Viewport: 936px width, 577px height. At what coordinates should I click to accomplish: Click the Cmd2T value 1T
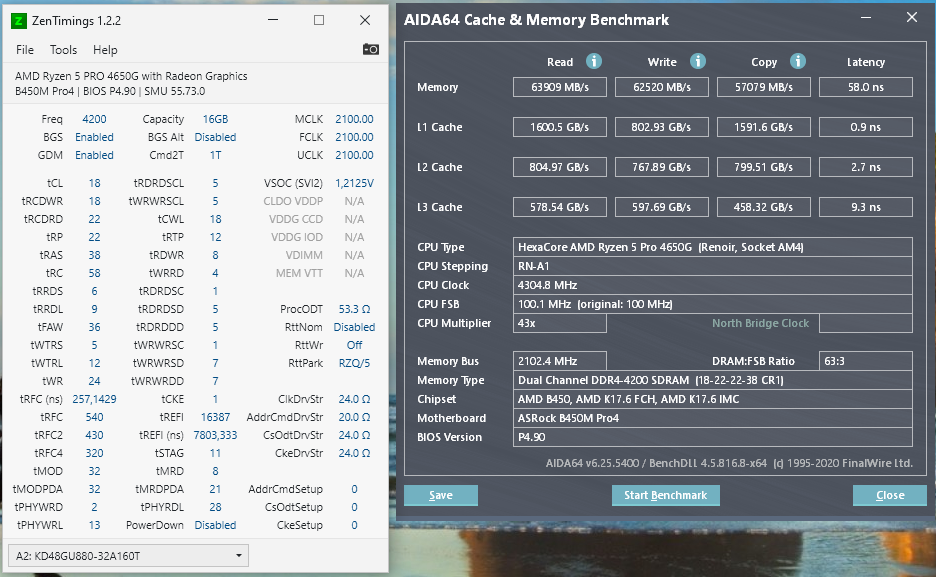pos(215,155)
